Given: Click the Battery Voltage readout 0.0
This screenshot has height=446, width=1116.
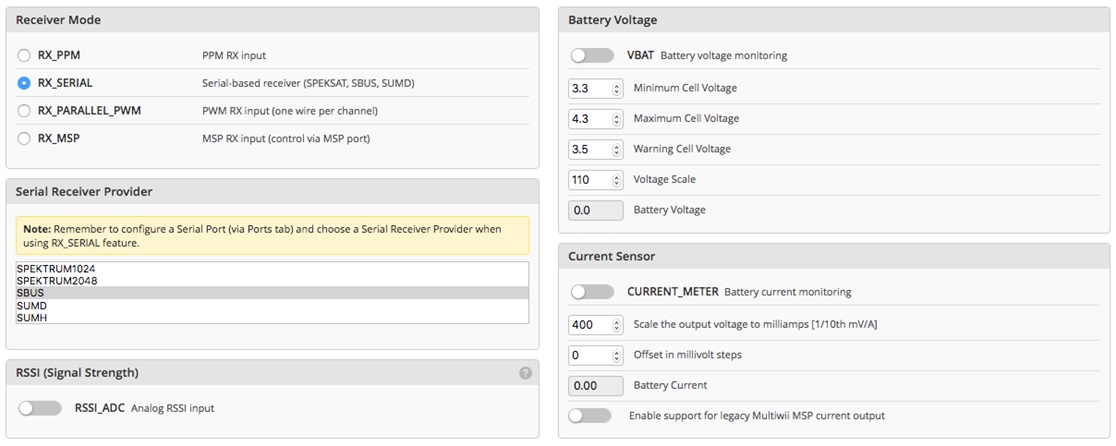Looking at the screenshot, I should (596, 211).
